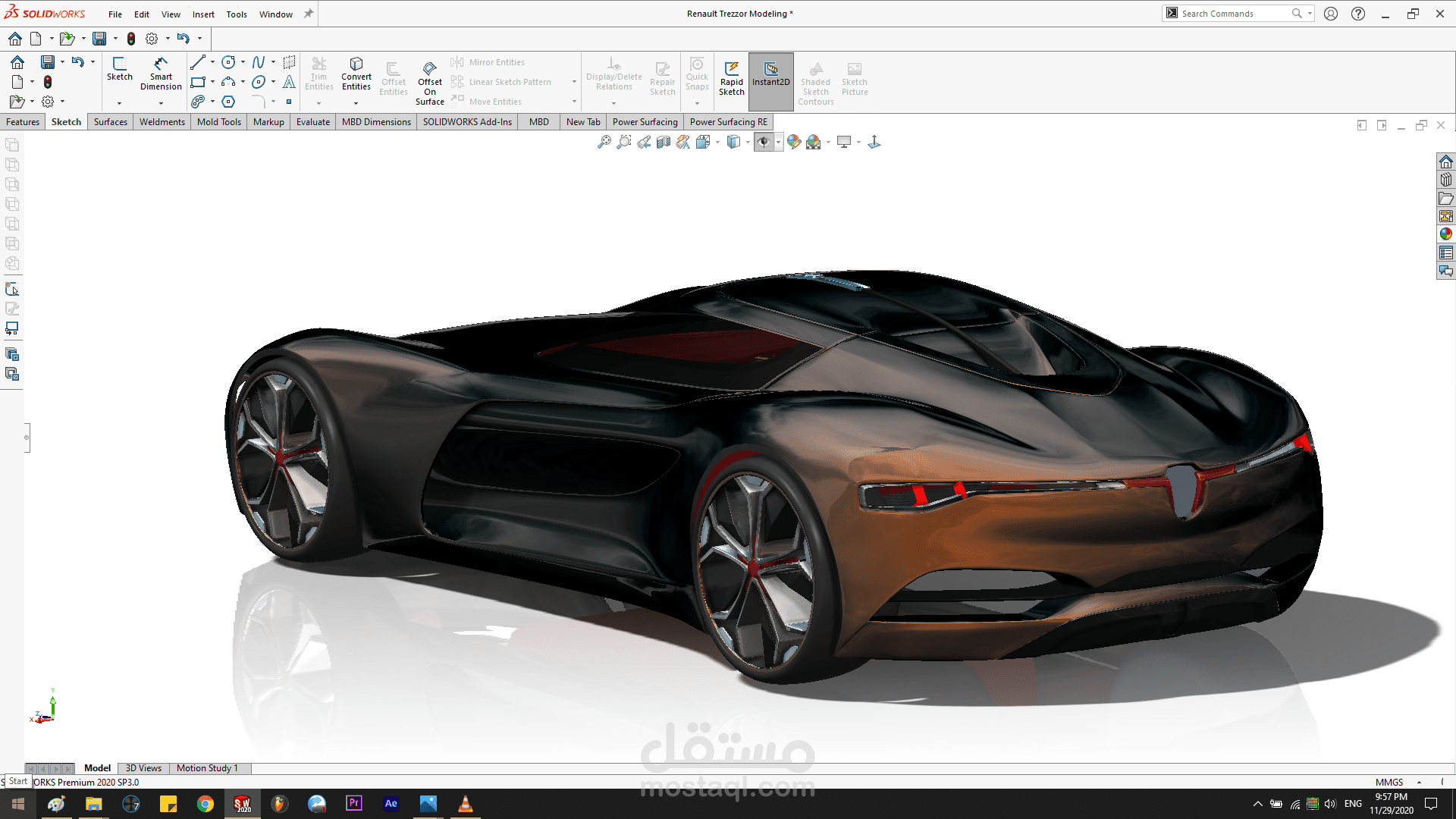Choose the Offset On Surface tool
The image size is (1456, 819).
pyautogui.click(x=429, y=83)
